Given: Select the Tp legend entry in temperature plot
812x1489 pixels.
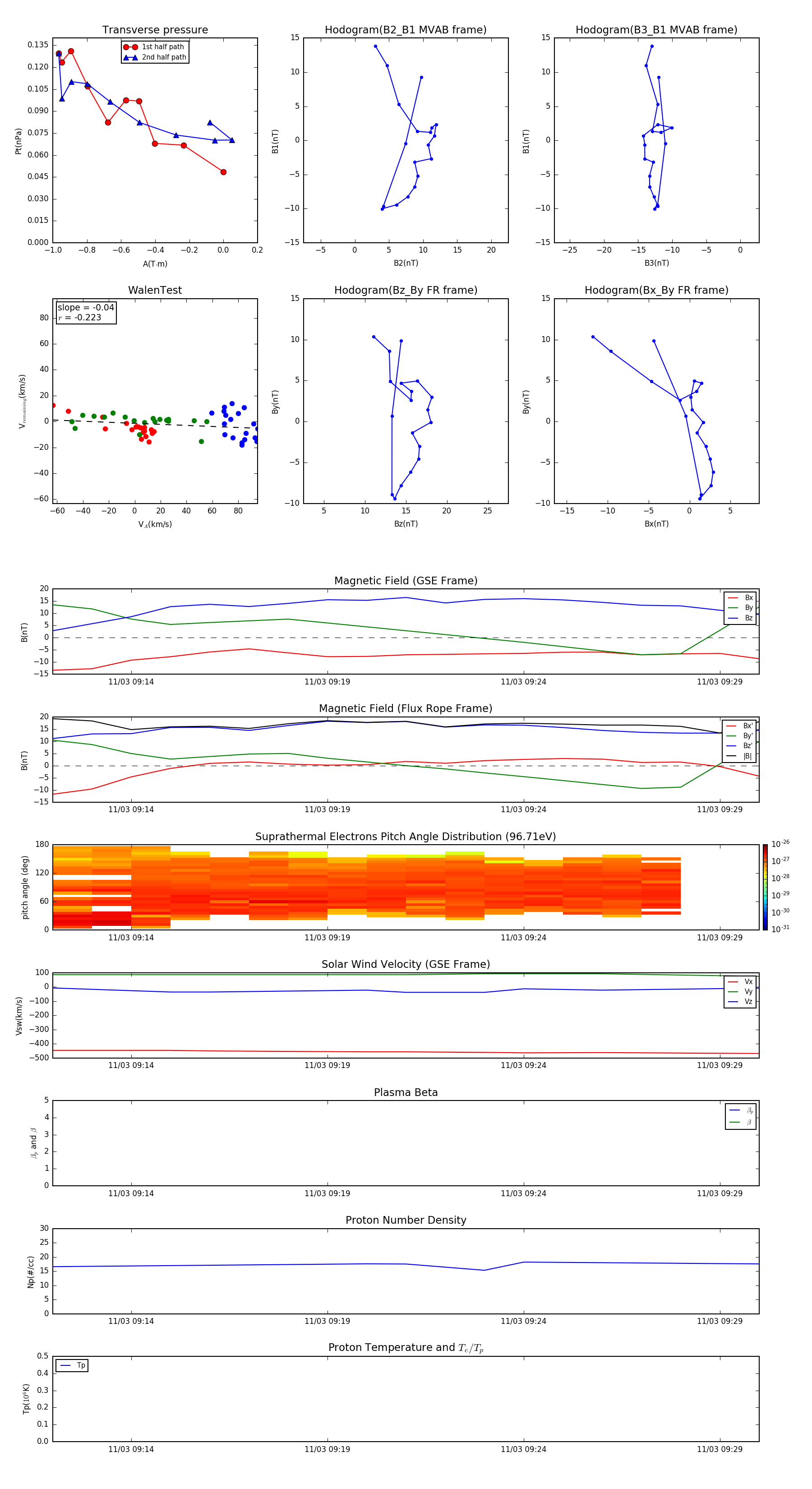Looking at the screenshot, I should tap(72, 1365).
